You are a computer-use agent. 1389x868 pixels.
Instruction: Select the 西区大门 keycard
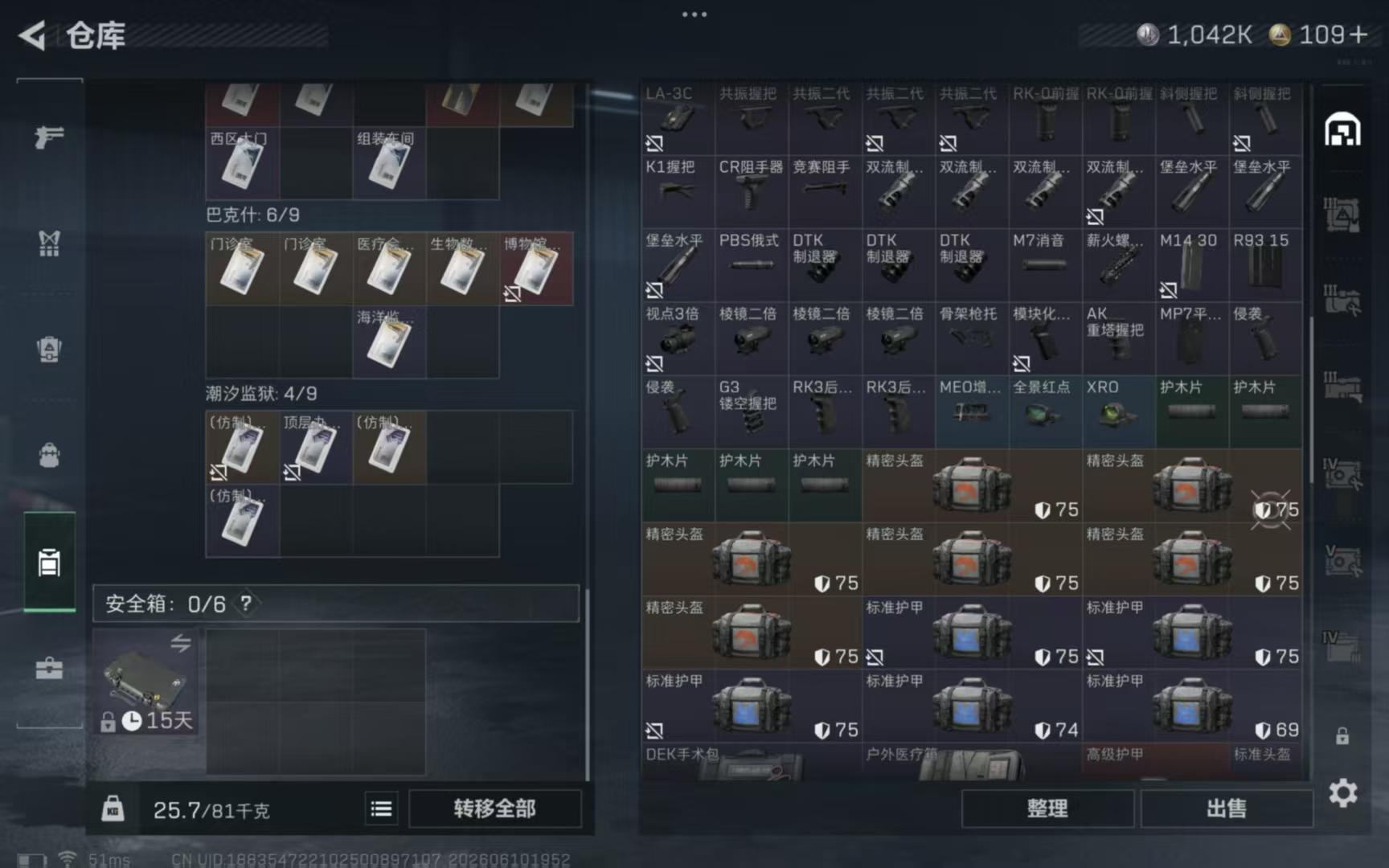242,162
